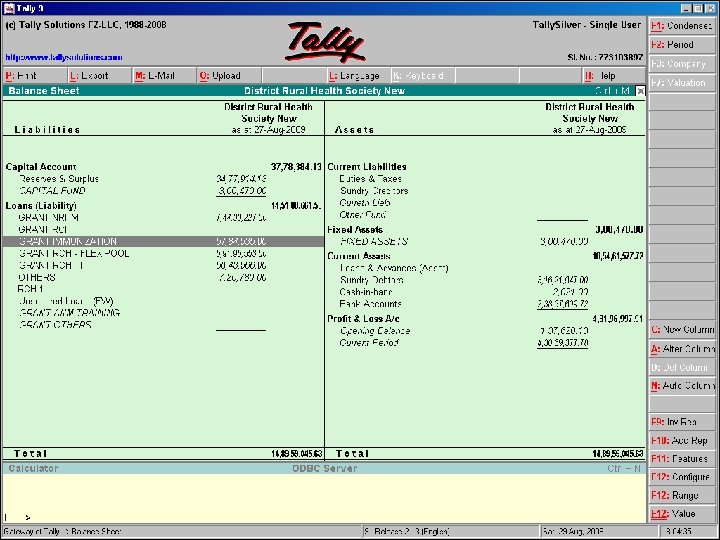The height and width of the screenshot is (540, 720).
Task: Click the Calculator panel header
Action: click(33, 468)
